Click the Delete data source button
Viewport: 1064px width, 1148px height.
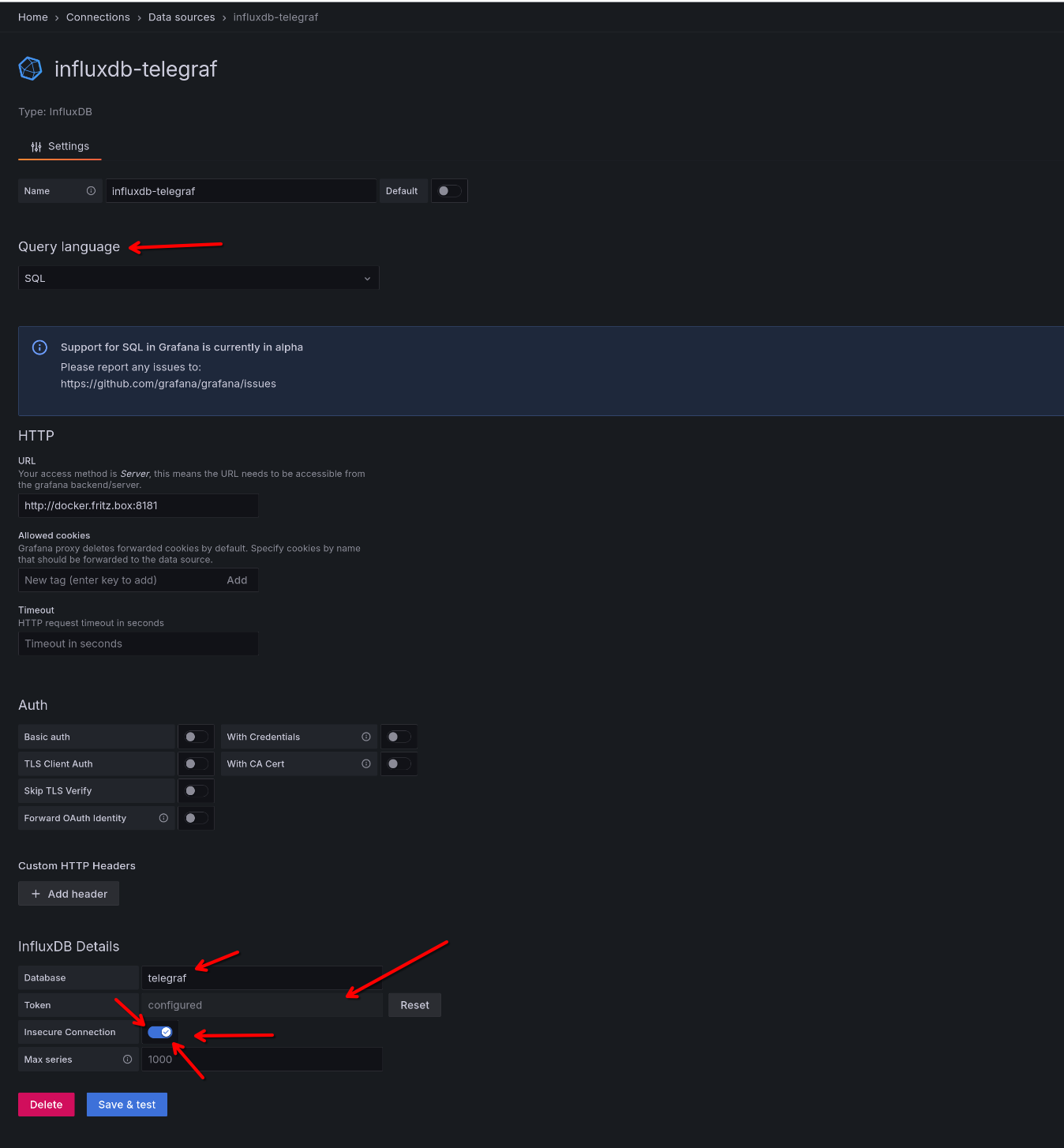(46, 1105)
